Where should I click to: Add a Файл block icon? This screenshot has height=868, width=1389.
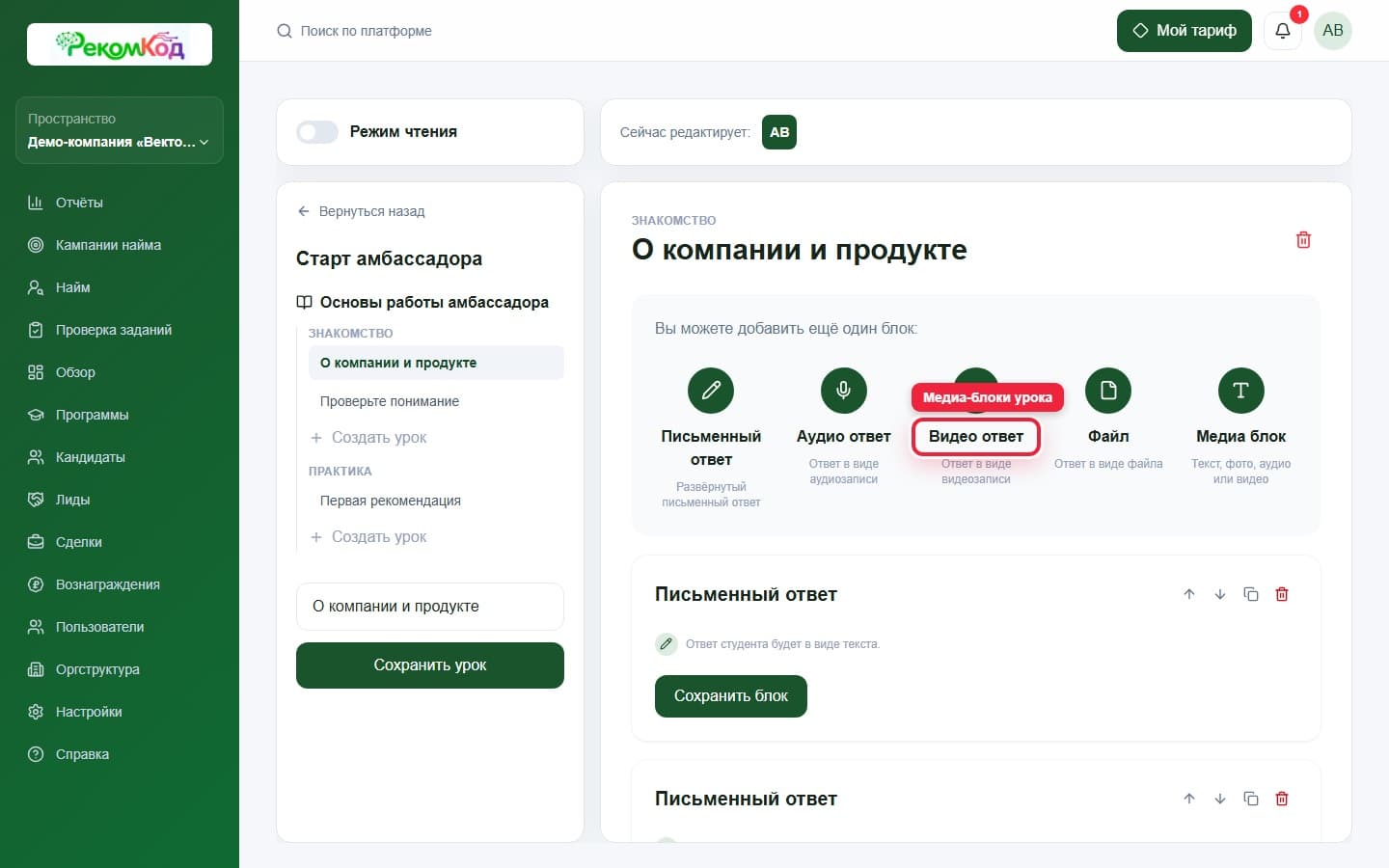pos(1108,391)
